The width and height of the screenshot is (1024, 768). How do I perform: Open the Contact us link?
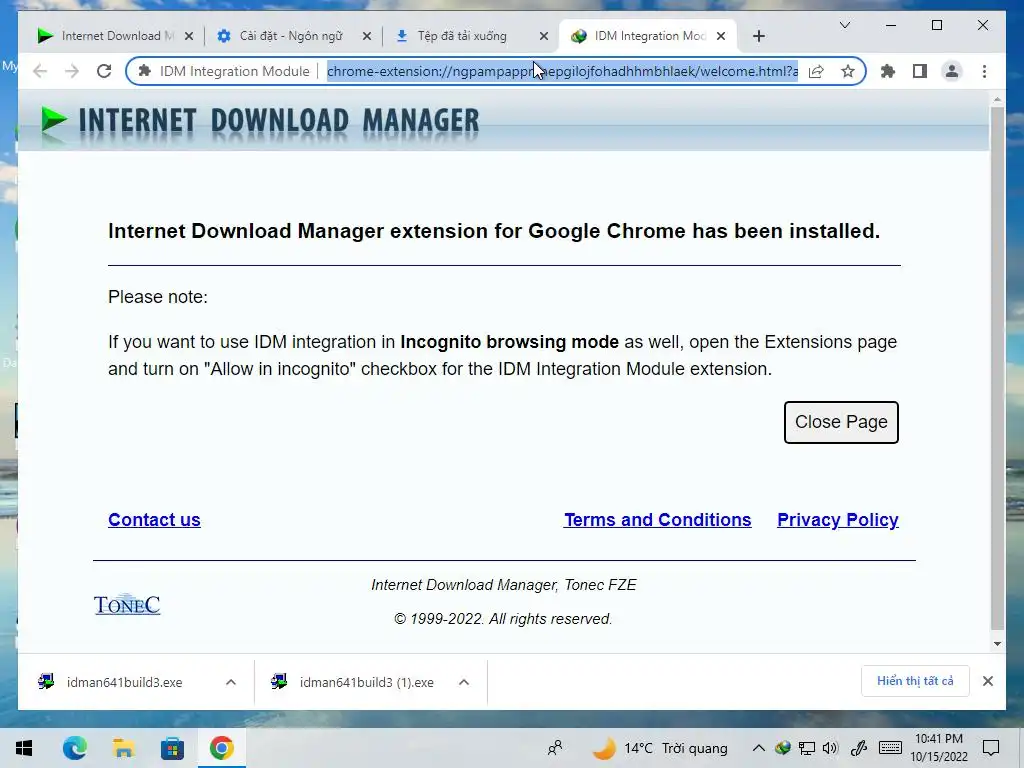(154, 520)
